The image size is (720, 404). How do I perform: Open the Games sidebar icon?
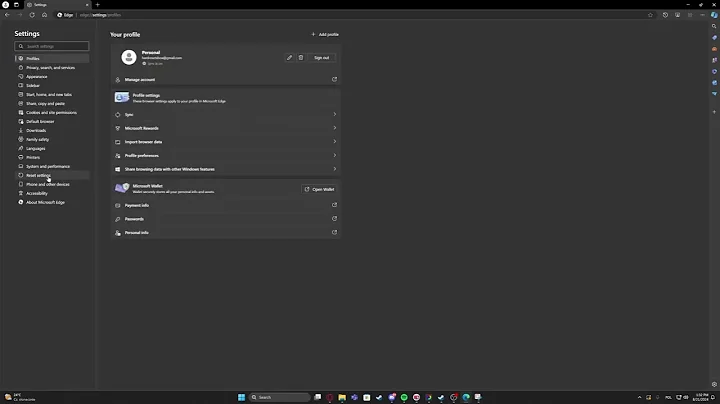click(x=714, y=60)
